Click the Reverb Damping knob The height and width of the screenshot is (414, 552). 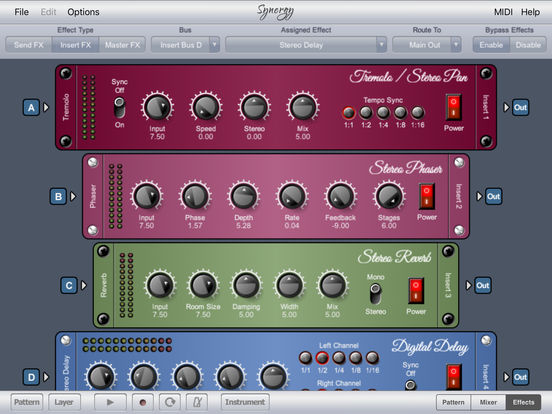246,286
